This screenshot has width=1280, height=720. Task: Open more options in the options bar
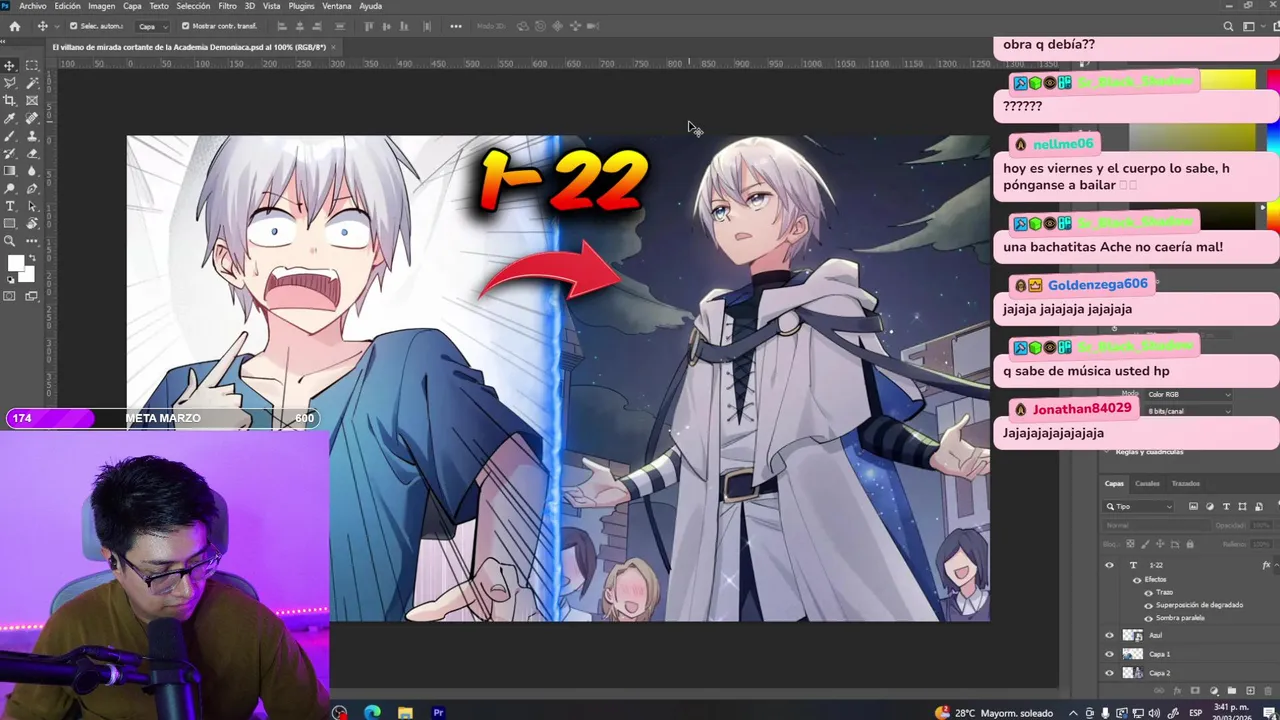coord(456,26)
